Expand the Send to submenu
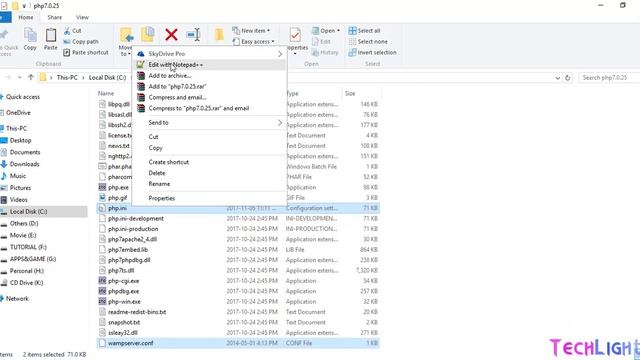This screenshot has height=360, width=640. (x=210, y=122)
